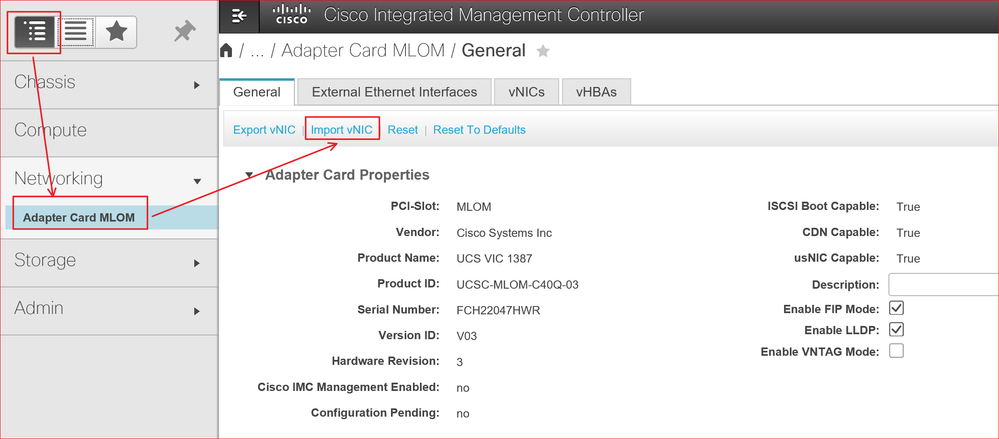999x439 pixels.
Task: Toggle the navigation menu collapse icon
Action: [x=239, y=15]
